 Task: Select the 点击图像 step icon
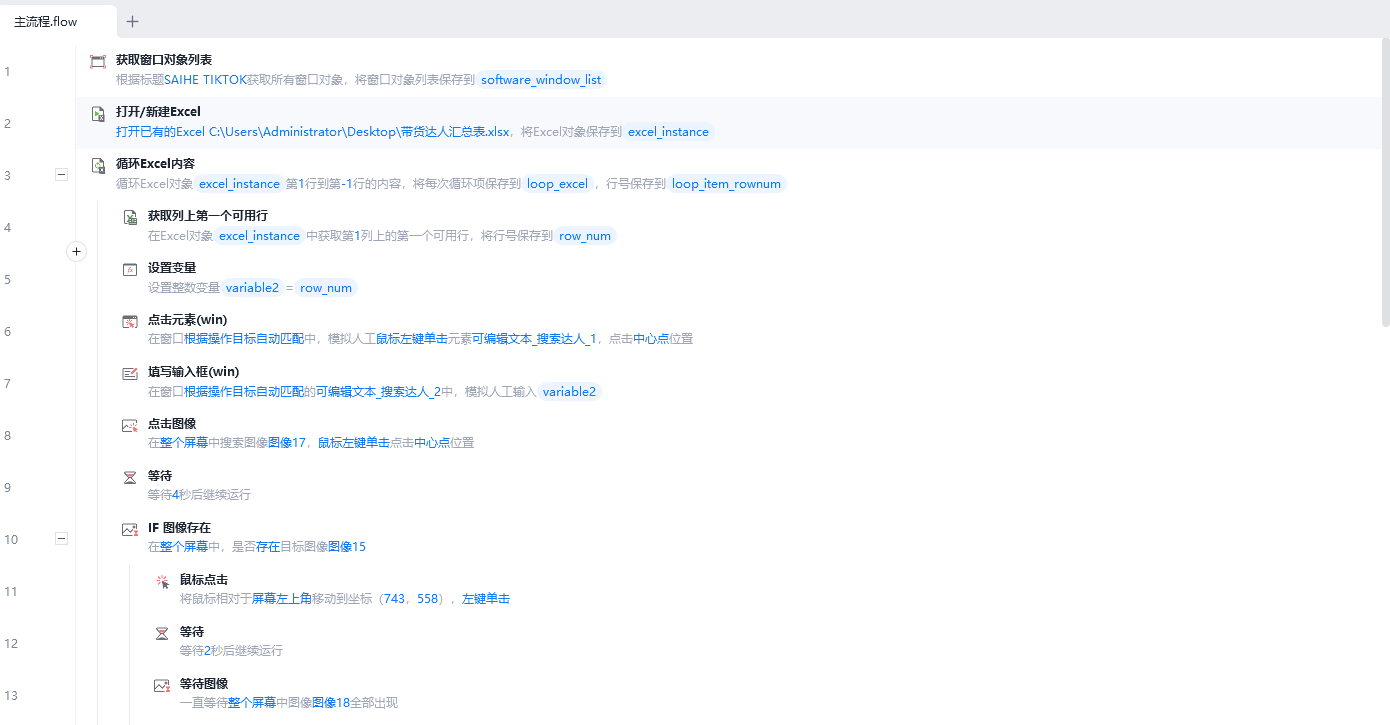click(x=130, y=426)
